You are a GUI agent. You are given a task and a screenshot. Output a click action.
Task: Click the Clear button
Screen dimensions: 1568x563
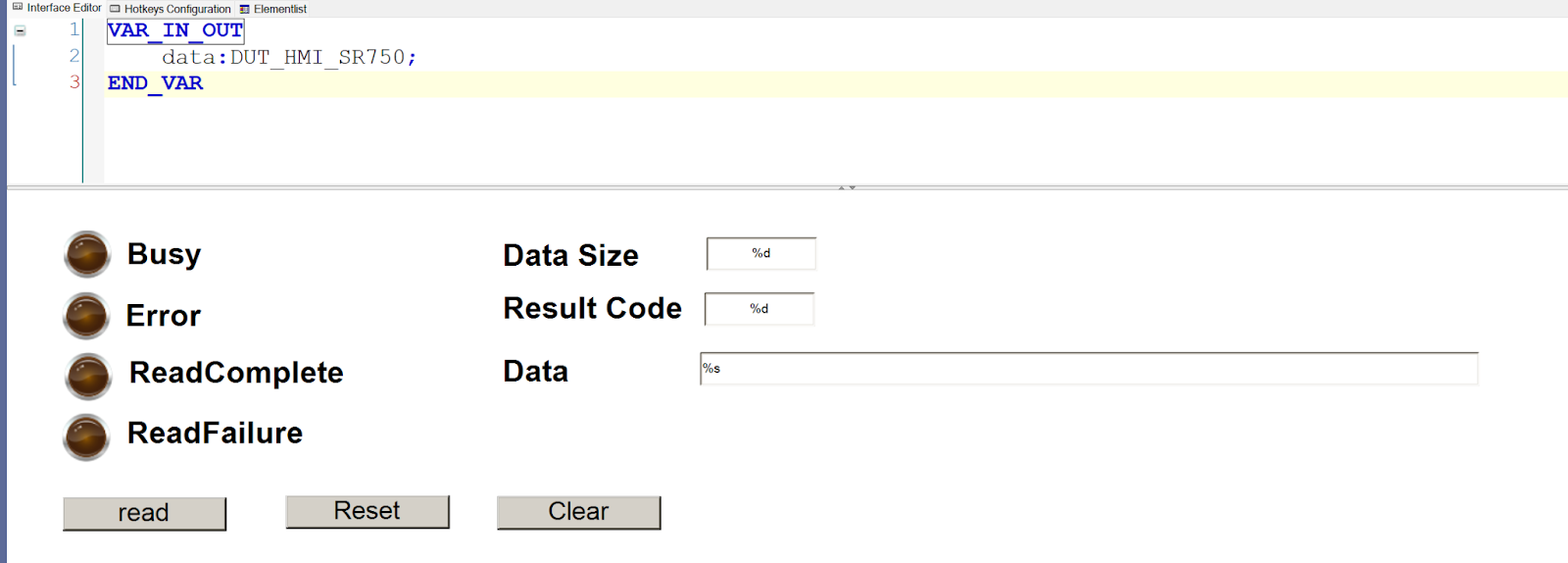[578, 513]
